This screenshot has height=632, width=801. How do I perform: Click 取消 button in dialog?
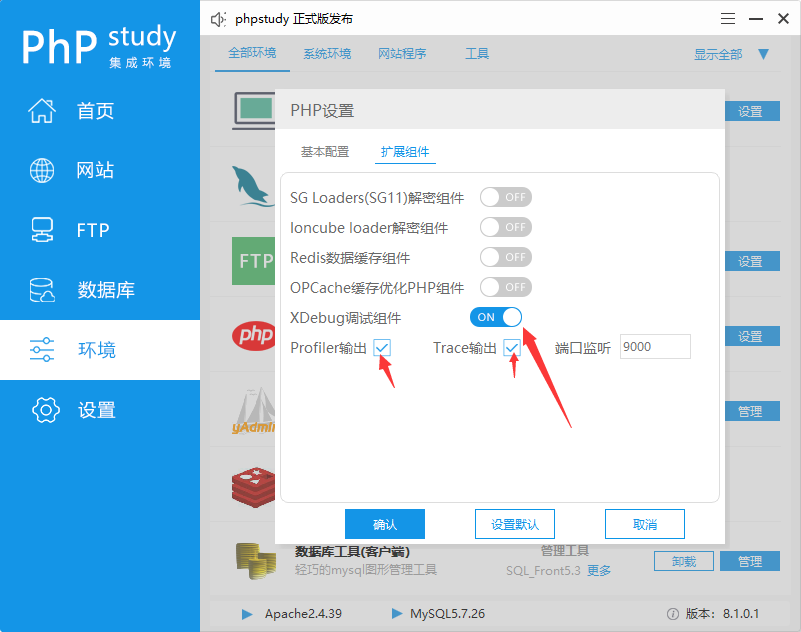click(x=645, y=524)
